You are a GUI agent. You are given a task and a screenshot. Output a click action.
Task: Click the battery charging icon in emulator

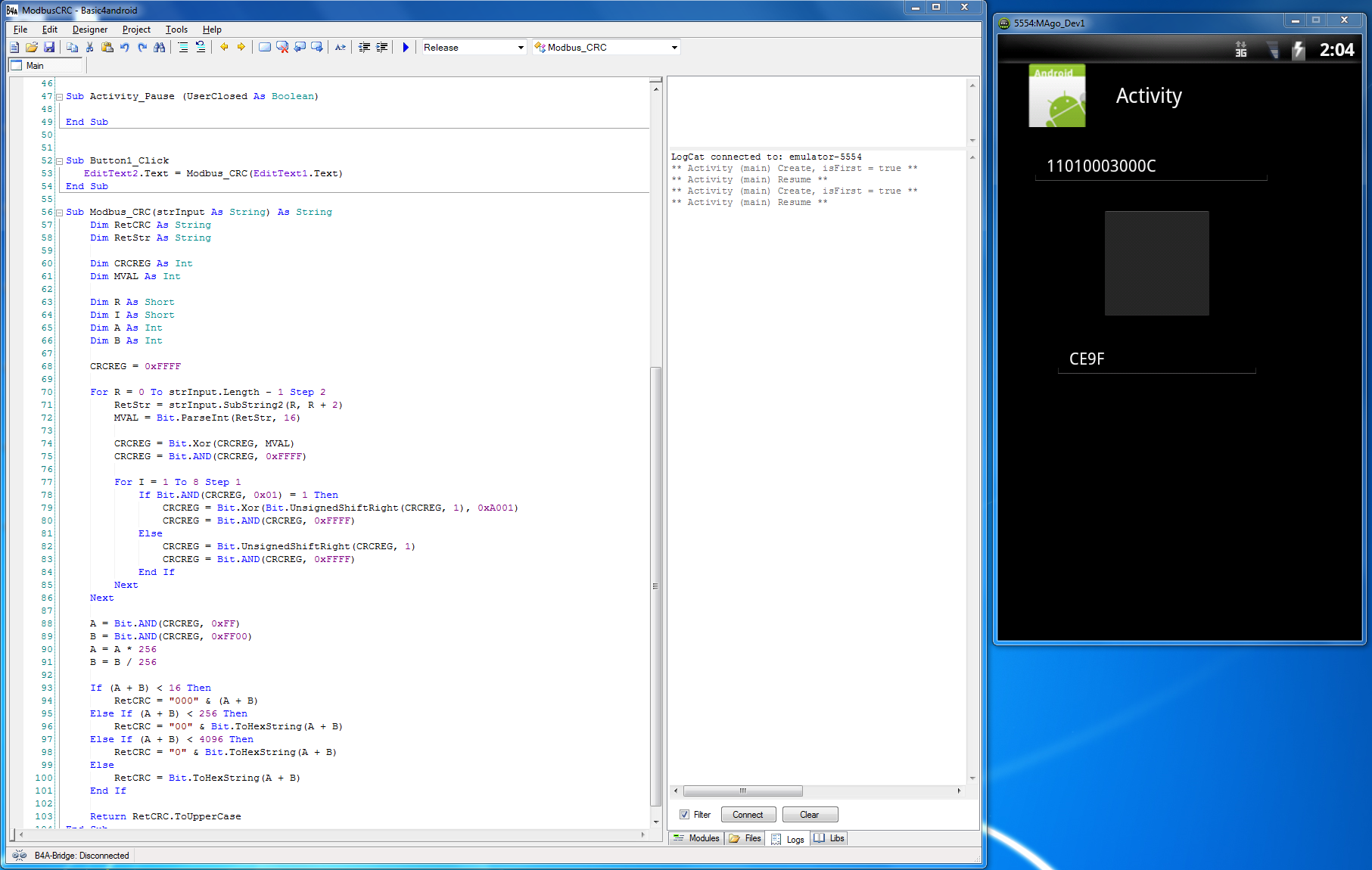(1298, 50)
